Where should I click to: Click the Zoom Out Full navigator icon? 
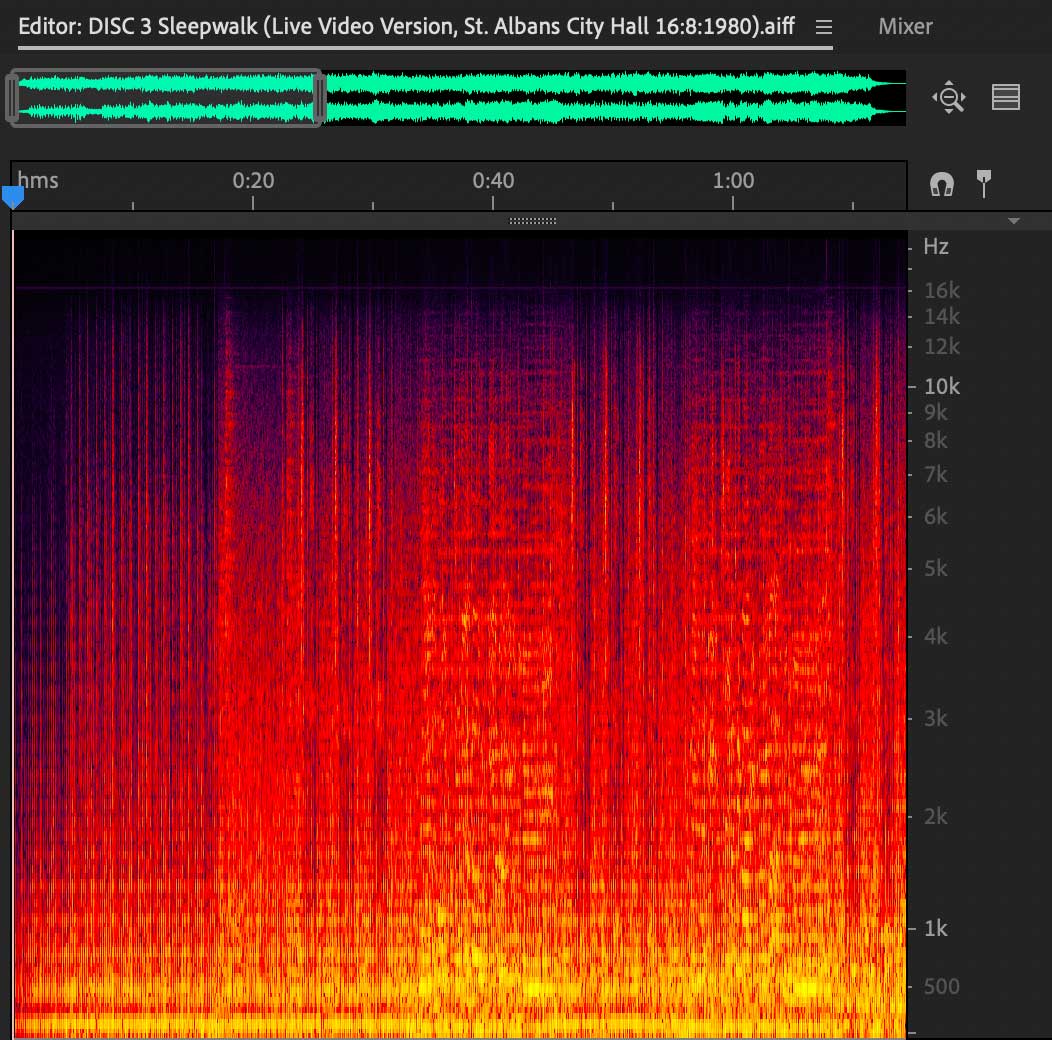coord(948,98)
